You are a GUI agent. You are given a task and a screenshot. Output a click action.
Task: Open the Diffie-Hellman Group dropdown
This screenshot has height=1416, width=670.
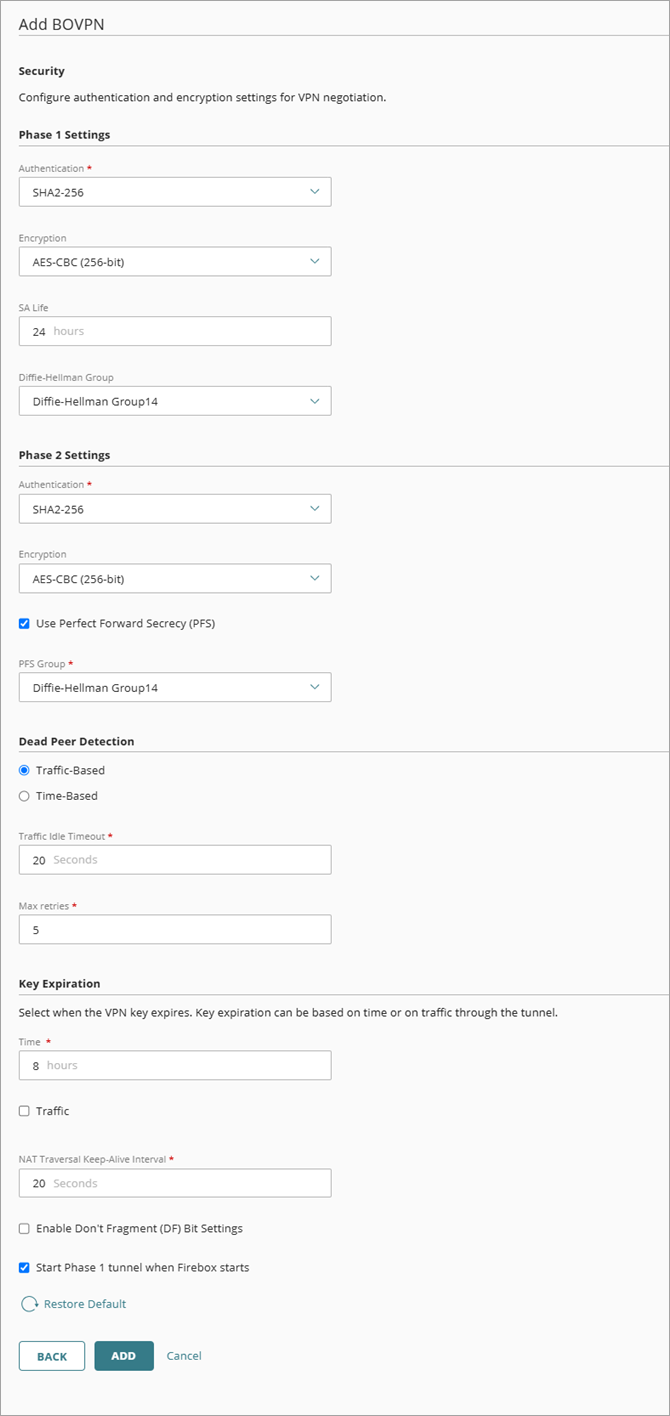(x=317, y=400)
